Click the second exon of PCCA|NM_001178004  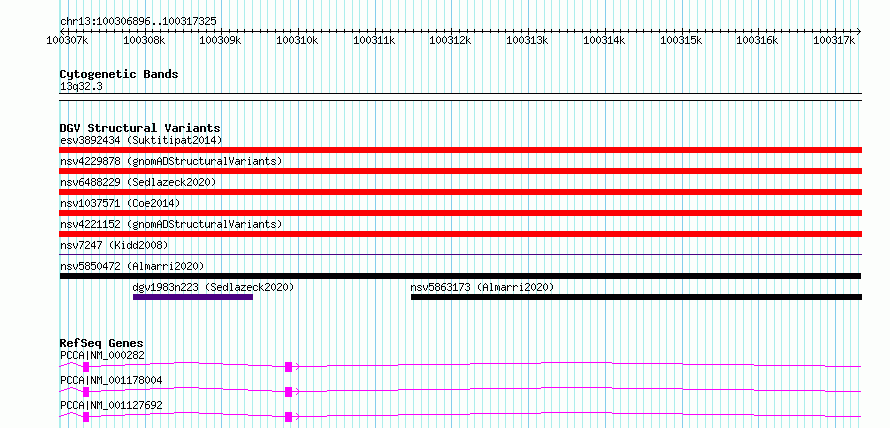(288, 392)
